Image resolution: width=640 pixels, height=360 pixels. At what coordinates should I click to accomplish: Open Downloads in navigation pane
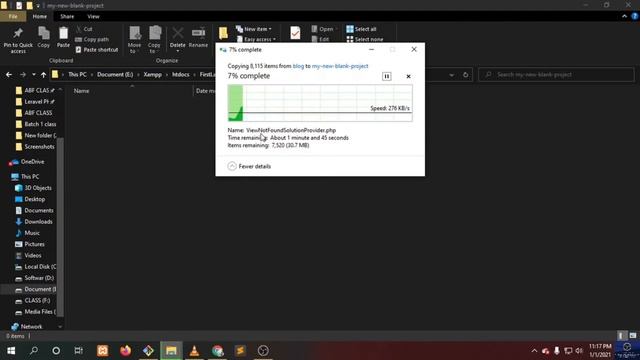pos(34,222)
